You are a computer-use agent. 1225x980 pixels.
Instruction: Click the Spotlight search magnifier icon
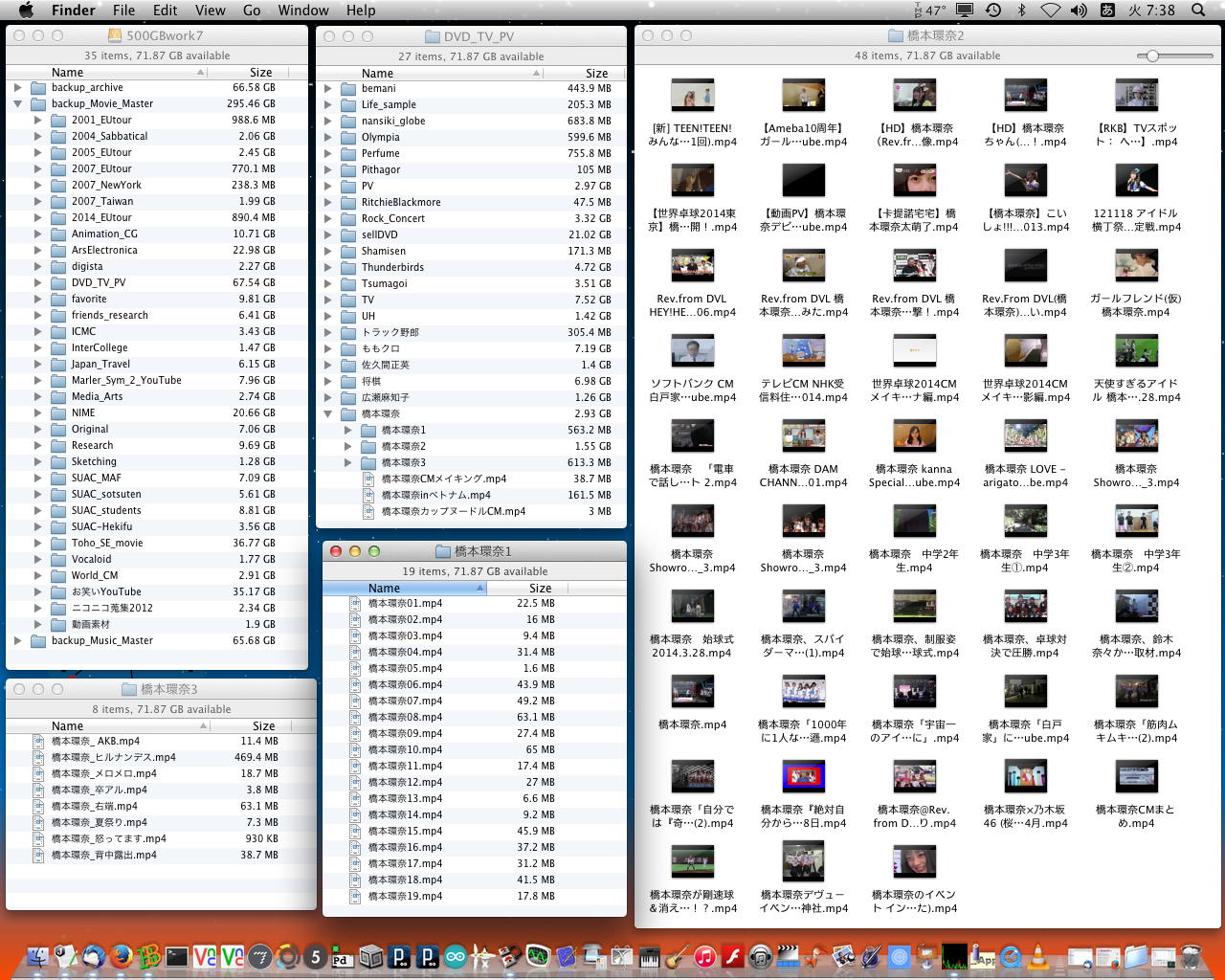coord(1198,11)
